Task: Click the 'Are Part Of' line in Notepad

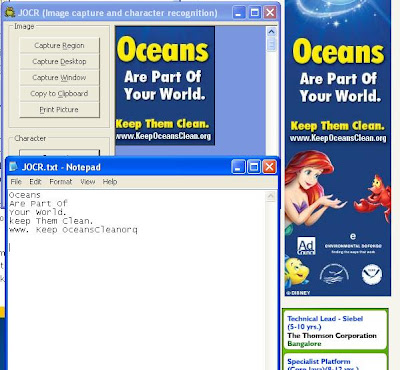Action: click(x=38, y=203)
